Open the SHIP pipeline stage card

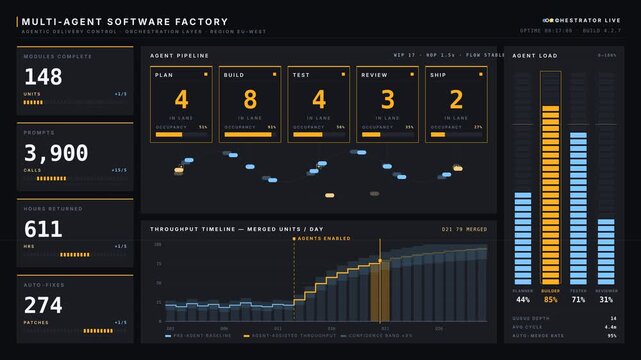click(456, 104)
